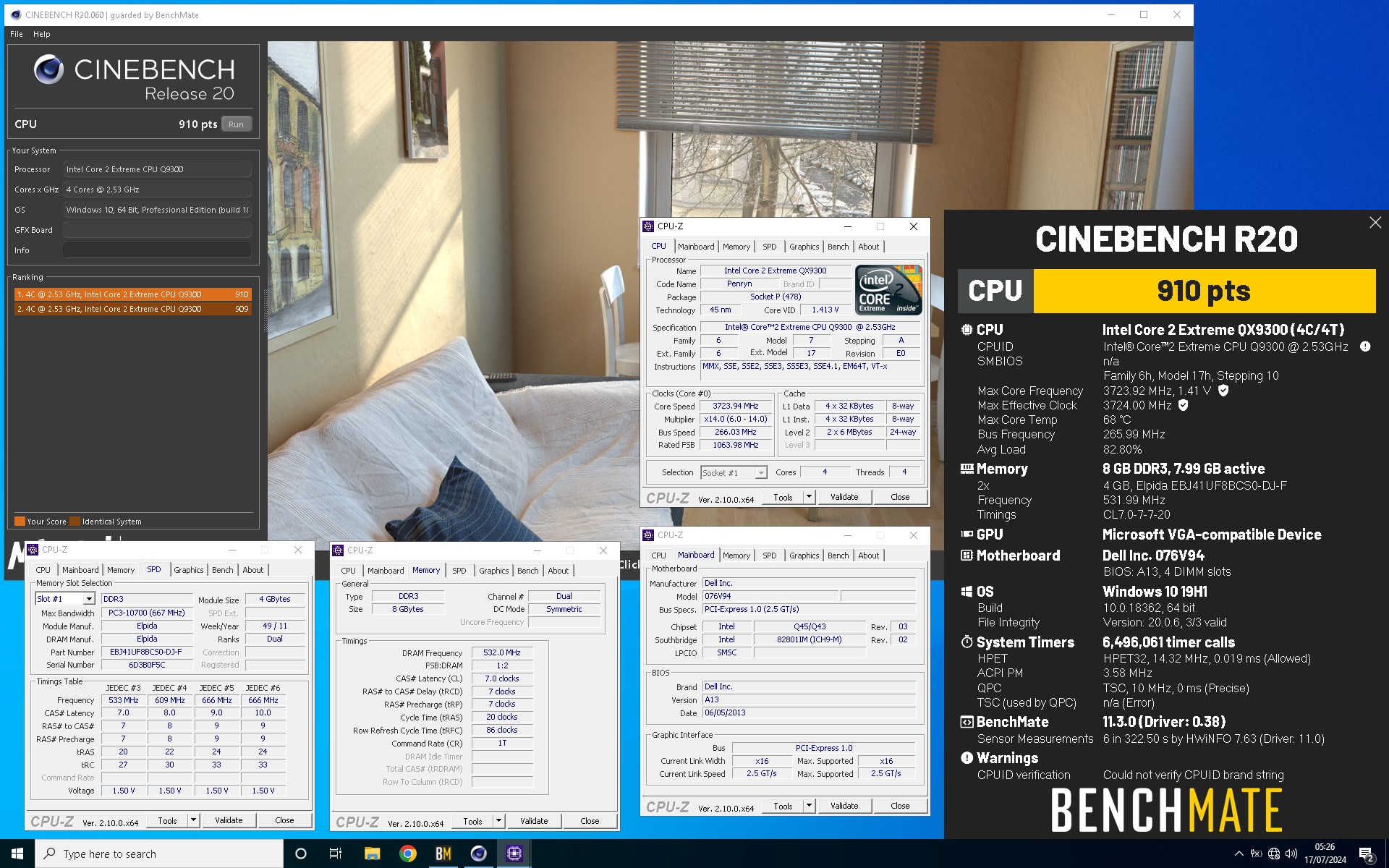Open Mainboard tab in CPU-Z CPU window
1389x868 pixels.
pyautogui.click(x=696, y=247)
